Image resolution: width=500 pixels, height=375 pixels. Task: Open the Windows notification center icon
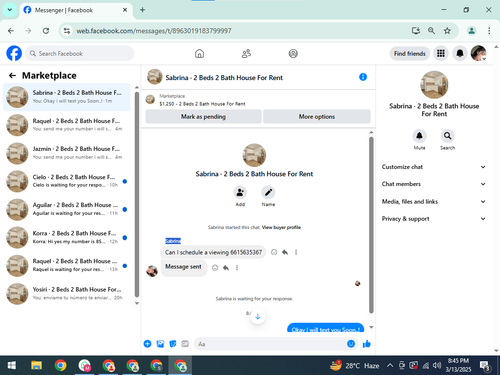point(485,366)
